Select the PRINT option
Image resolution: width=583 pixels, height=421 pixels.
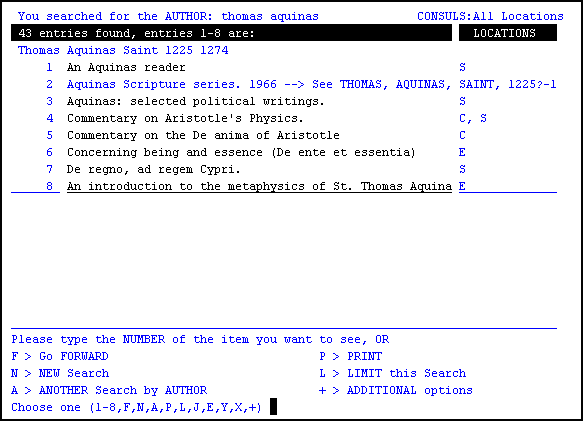[x=351, y=356]
